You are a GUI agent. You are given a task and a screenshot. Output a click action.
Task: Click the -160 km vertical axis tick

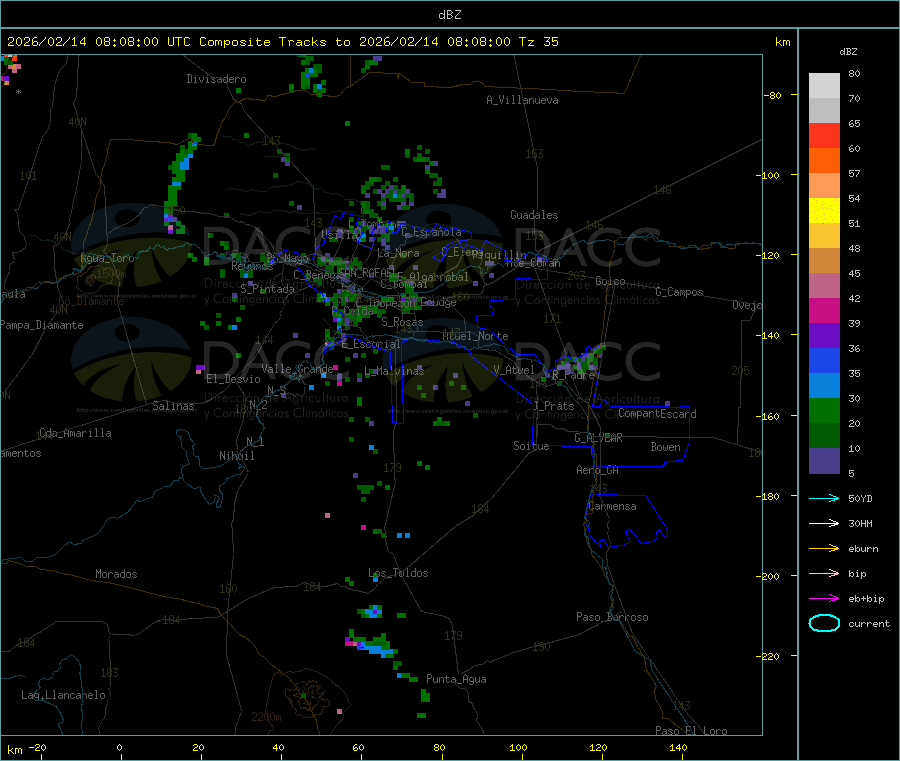[x=770, y=416]
